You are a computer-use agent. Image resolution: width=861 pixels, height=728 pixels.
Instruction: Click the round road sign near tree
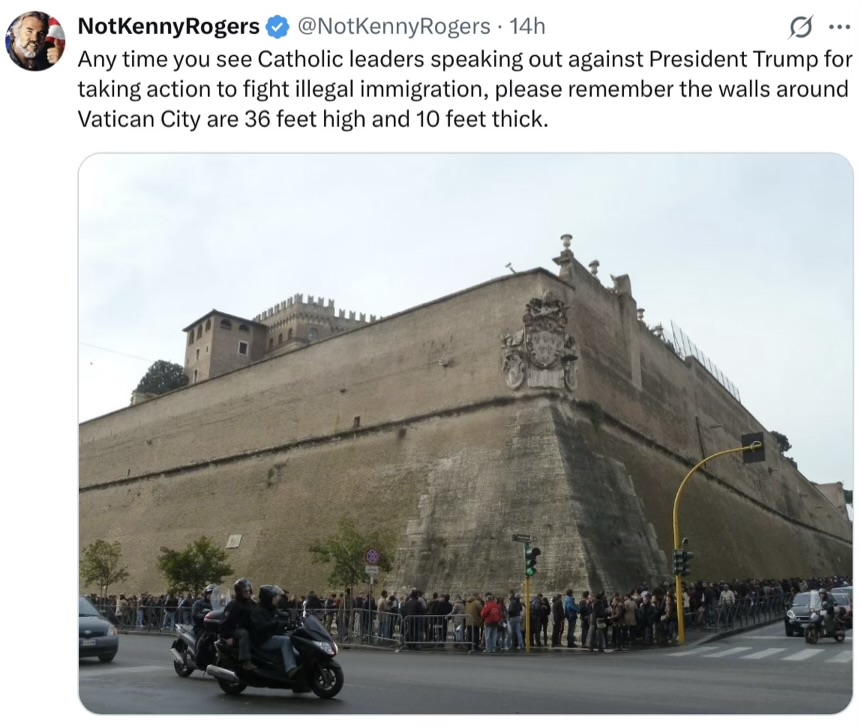[x=372, y=557]
